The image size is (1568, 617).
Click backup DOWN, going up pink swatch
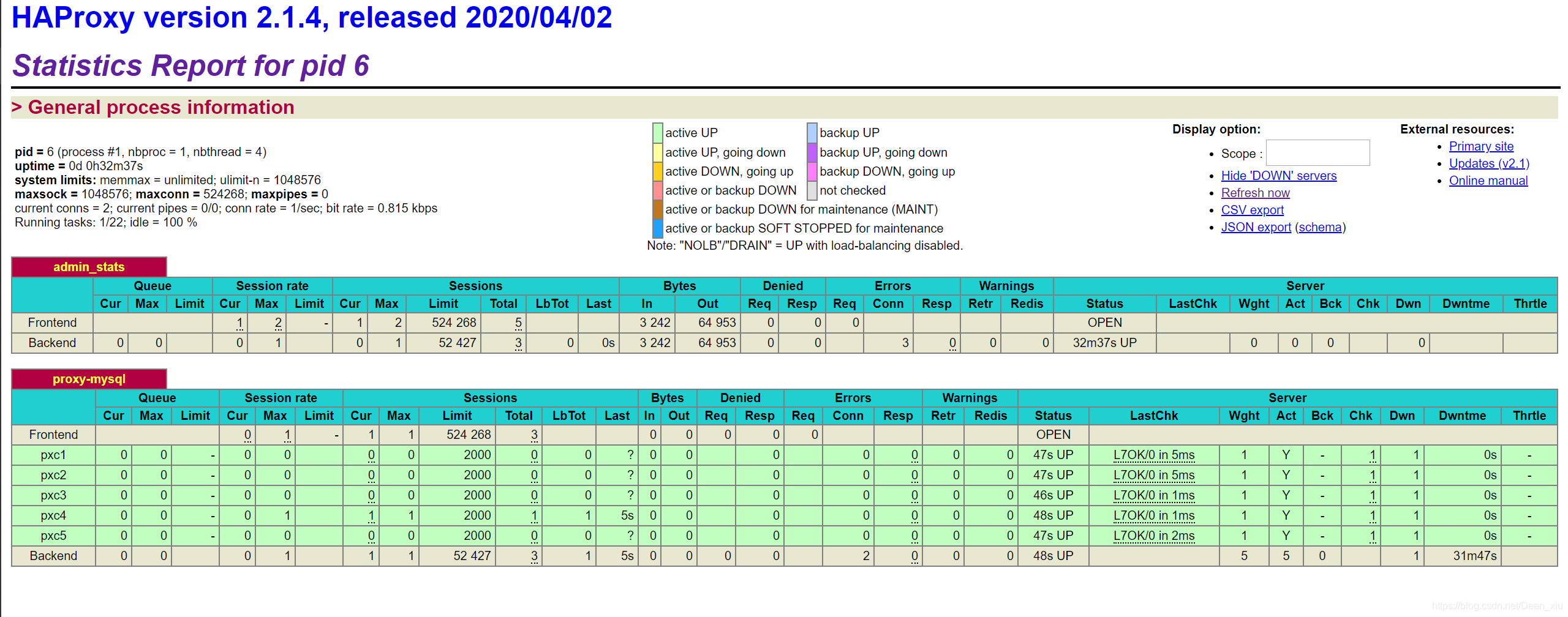coord(812,171)
